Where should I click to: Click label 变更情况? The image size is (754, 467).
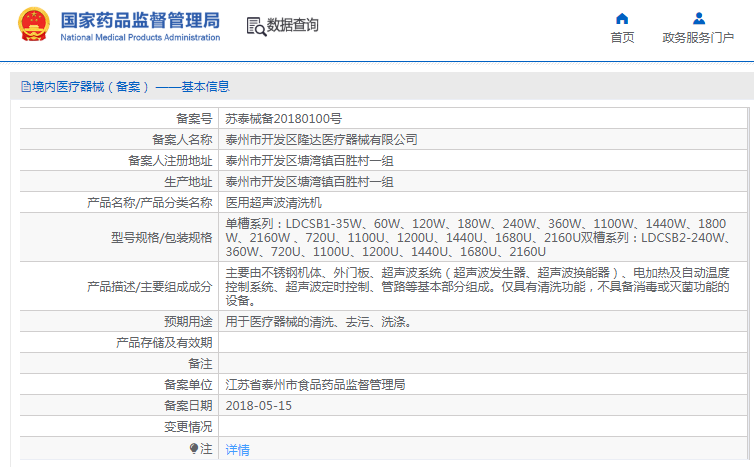coord(188,427)
